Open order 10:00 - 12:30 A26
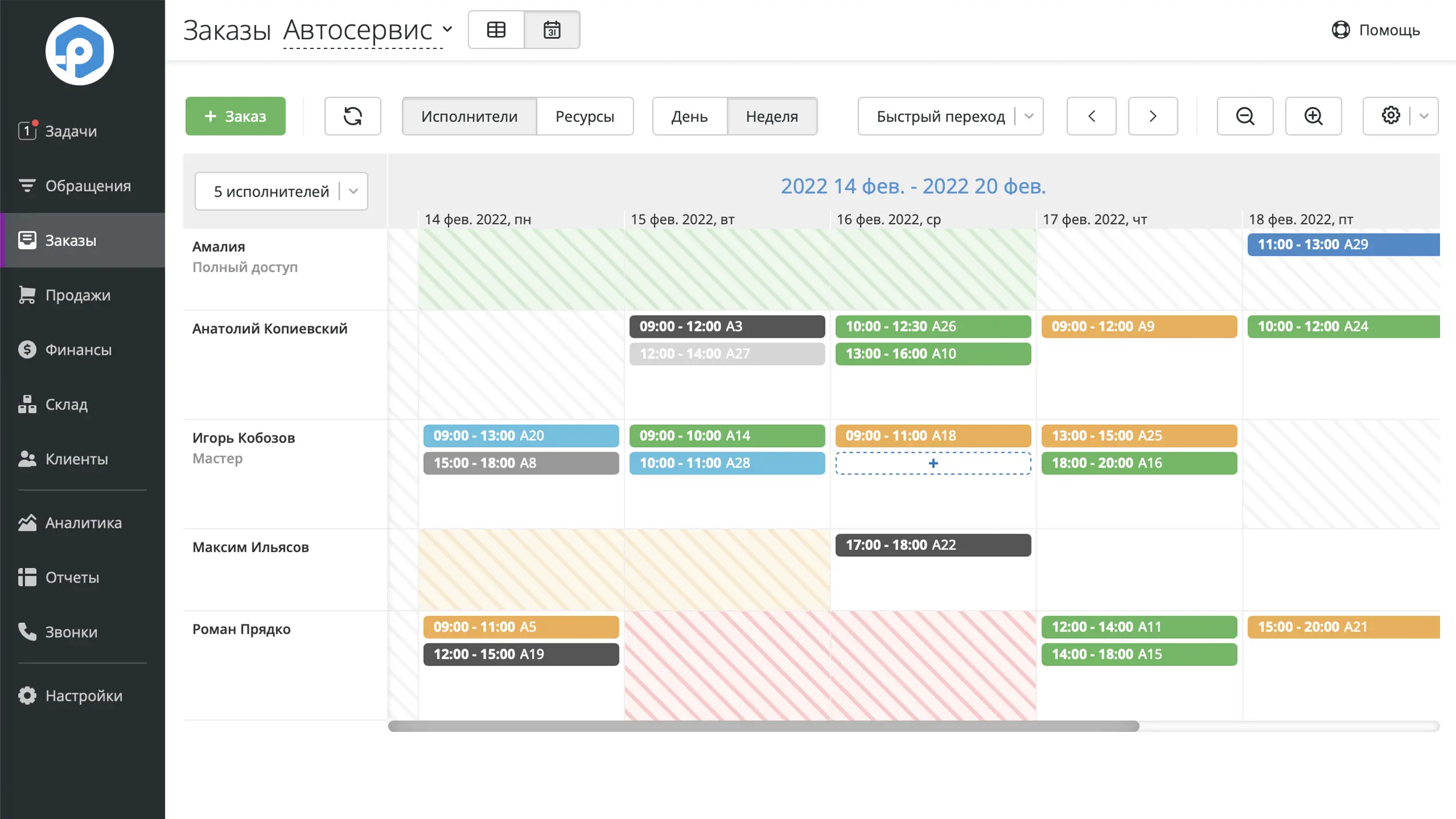This screenshot has height=819, width=1456. (933, 326)
